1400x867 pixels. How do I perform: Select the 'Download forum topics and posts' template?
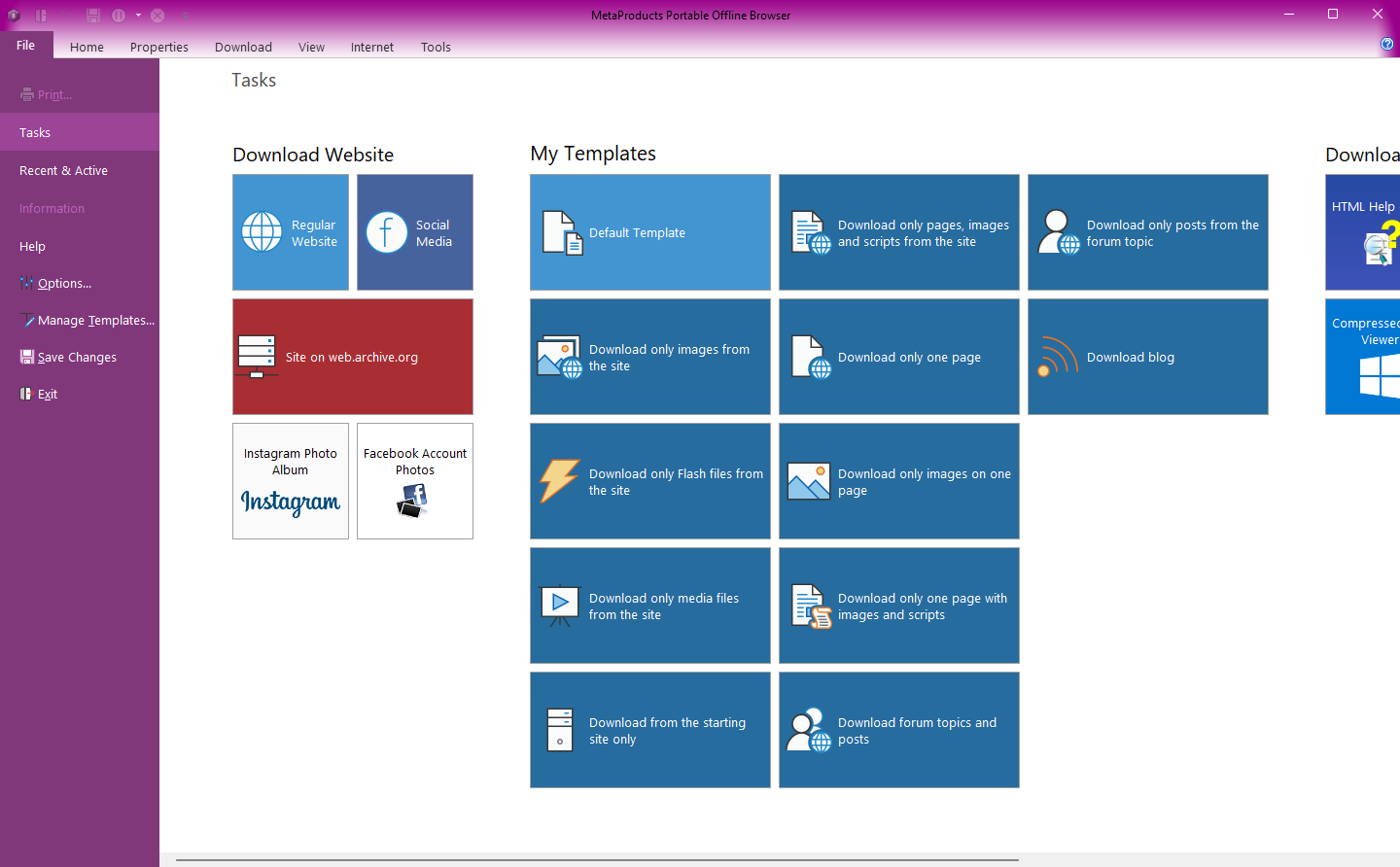point(899,730)
